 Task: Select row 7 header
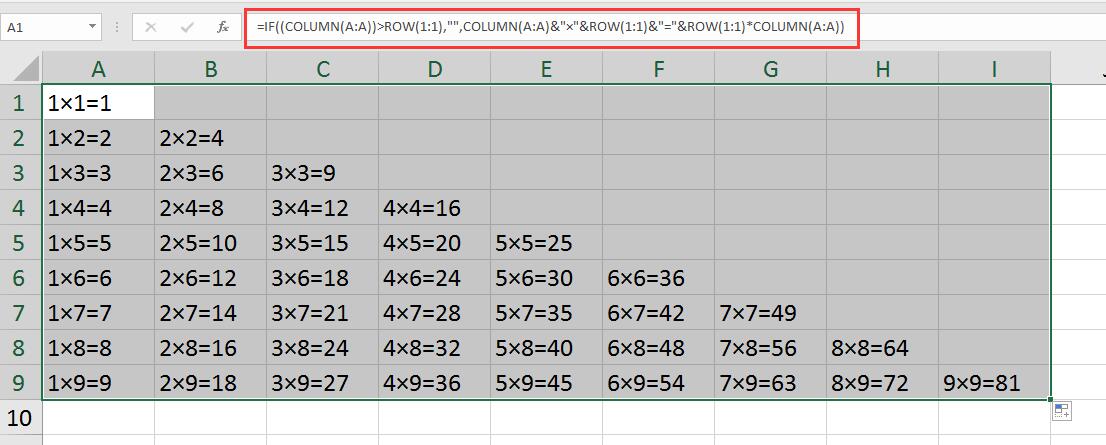[20, 312]
